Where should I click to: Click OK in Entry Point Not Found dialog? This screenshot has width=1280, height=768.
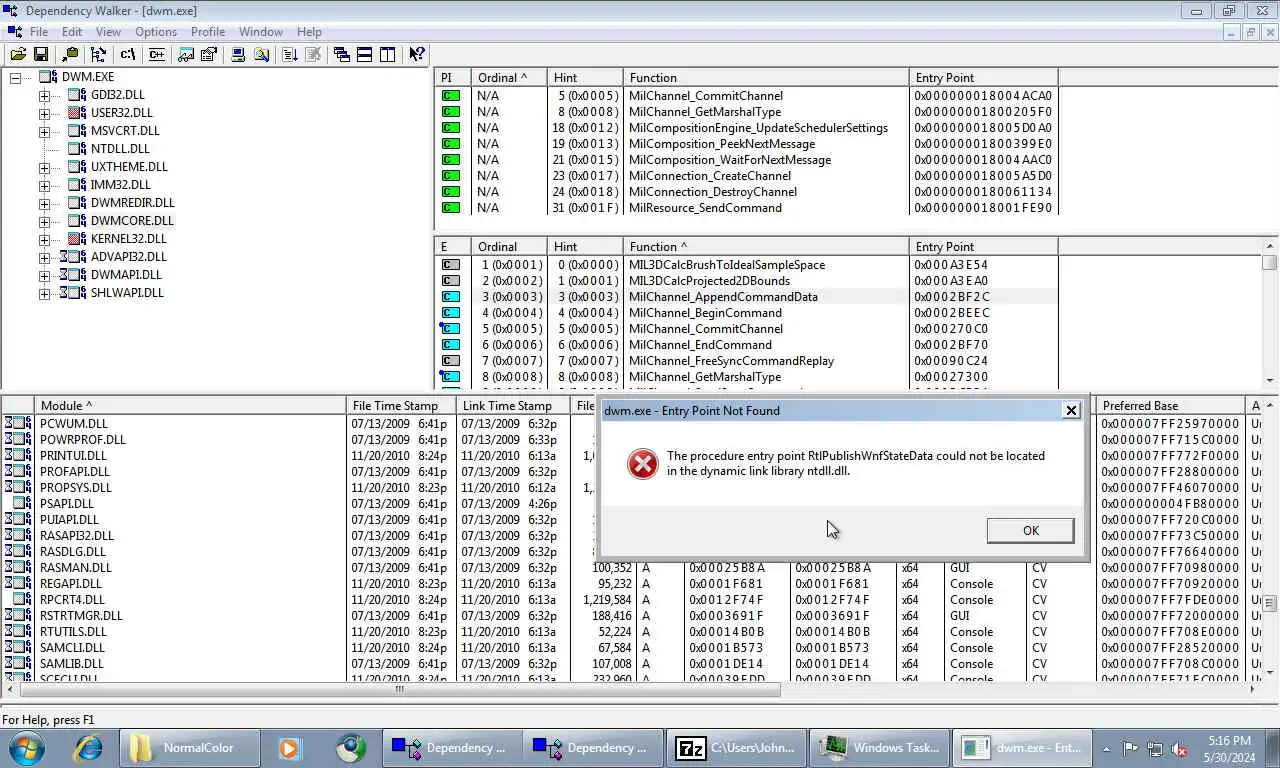(x=1030, y=531)
